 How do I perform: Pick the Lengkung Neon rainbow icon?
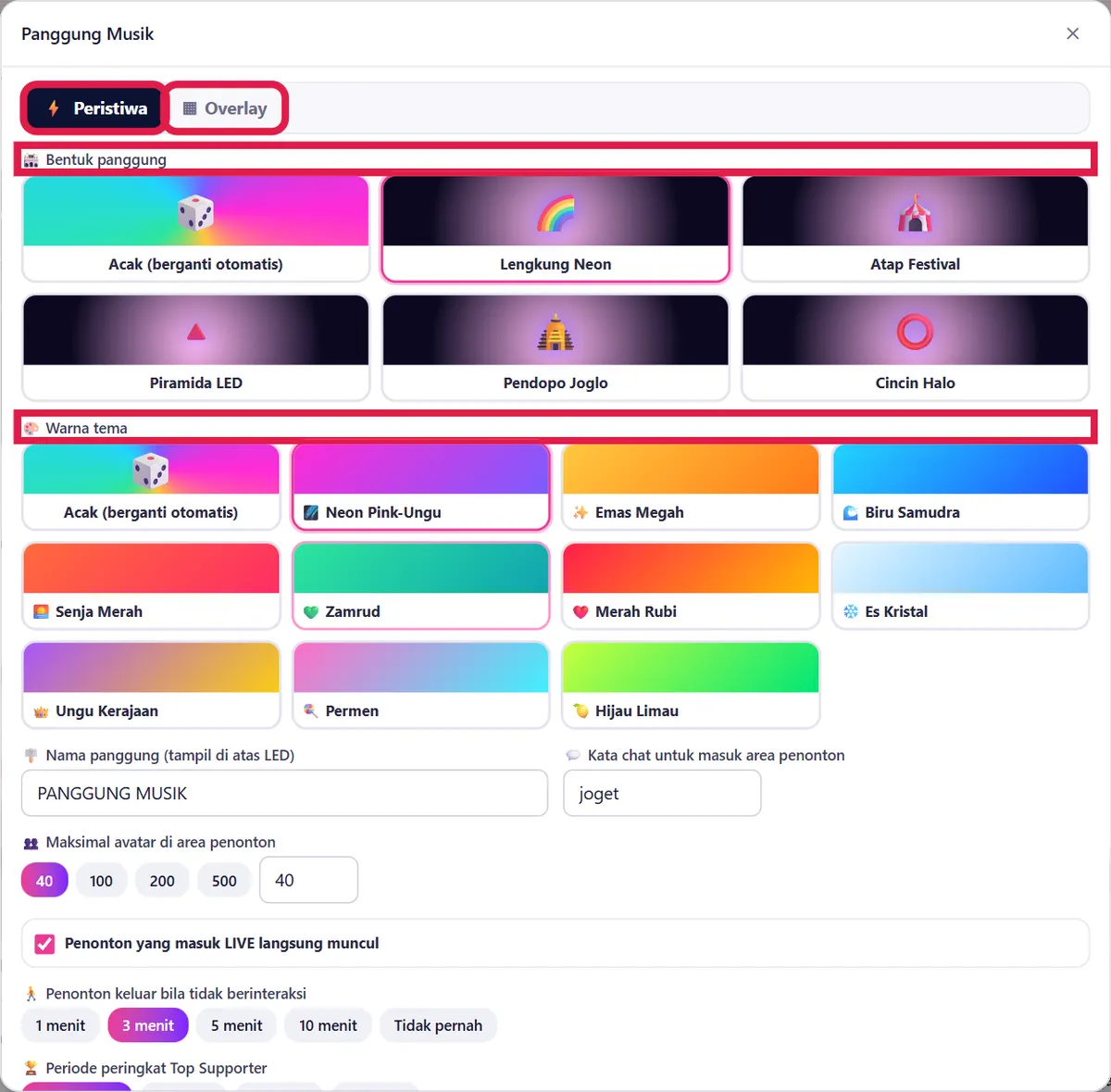point(555,213)
